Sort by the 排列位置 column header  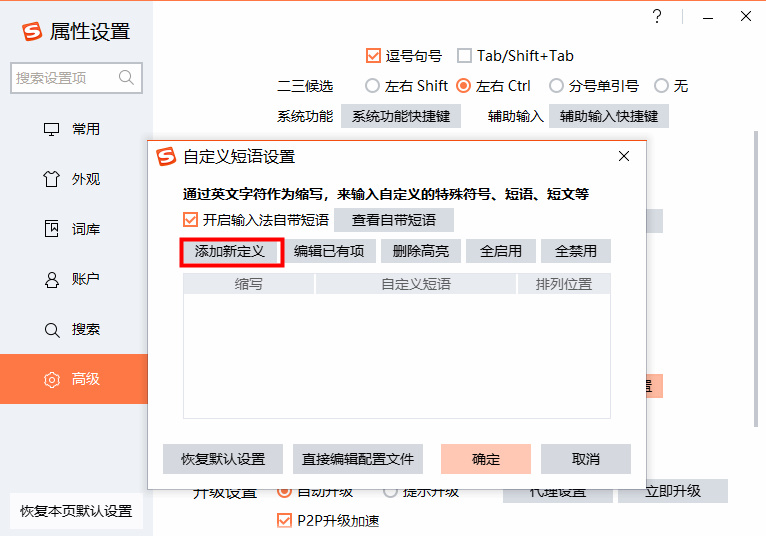coord(564,284)
